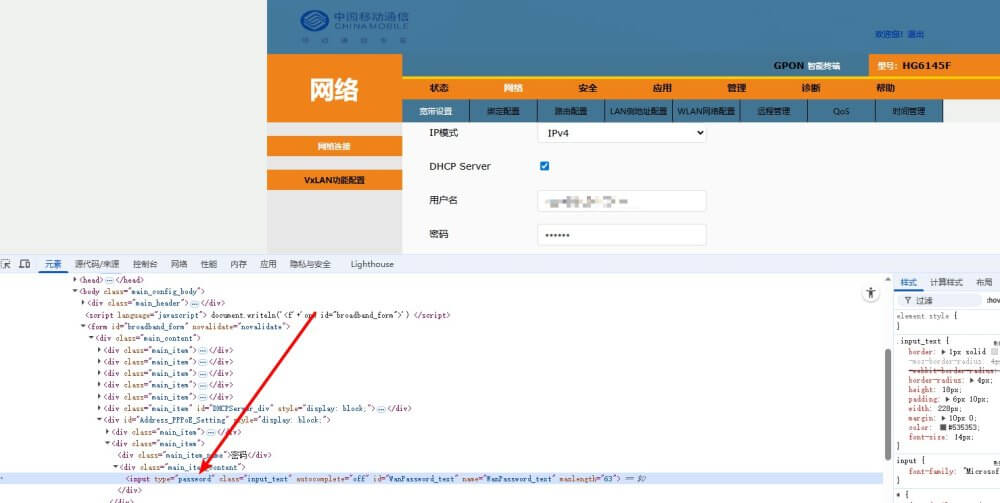Open the router 状态 menu

point(439,88)
